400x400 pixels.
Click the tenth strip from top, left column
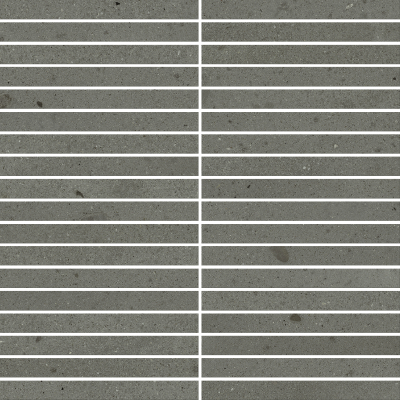click(x=99, y=211)
